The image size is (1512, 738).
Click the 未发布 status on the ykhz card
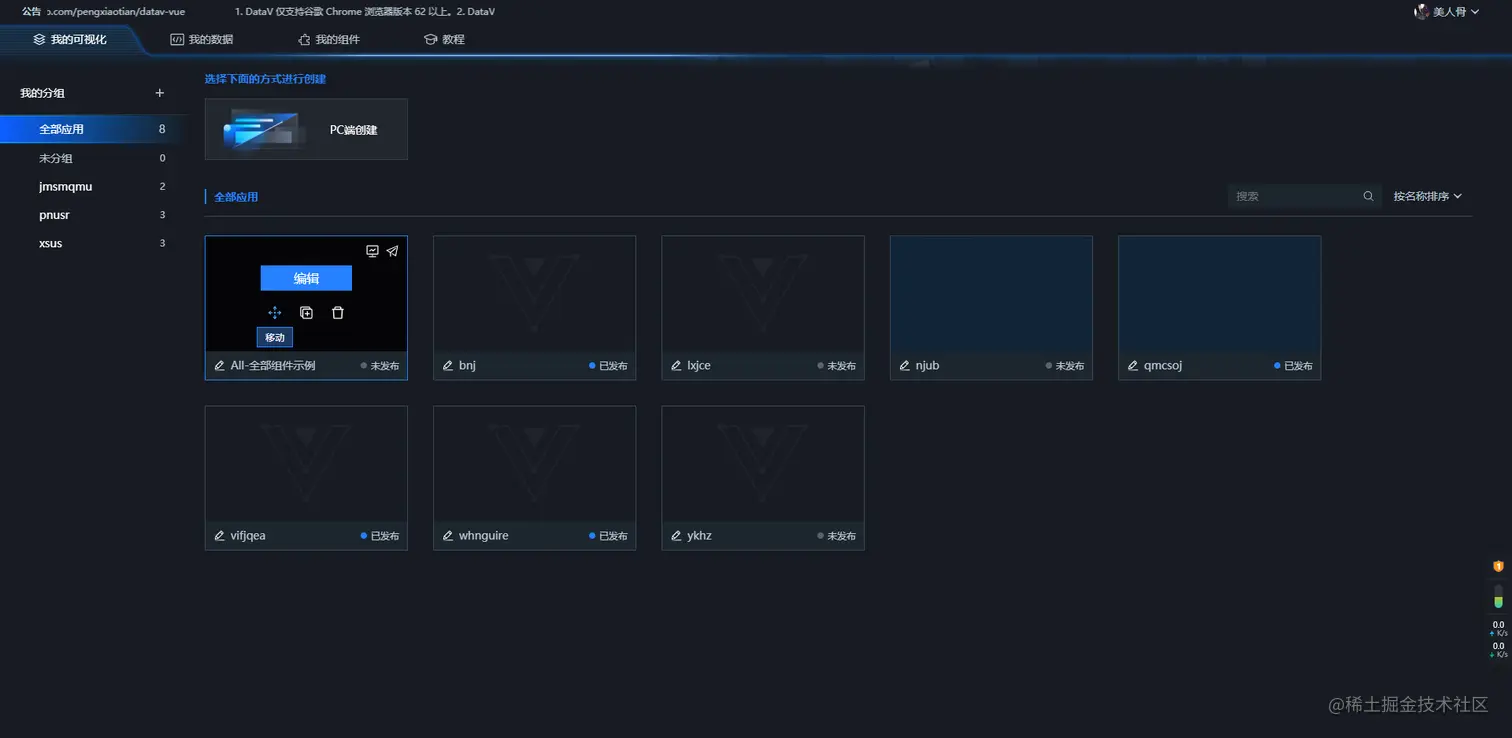tap(837, 536)
